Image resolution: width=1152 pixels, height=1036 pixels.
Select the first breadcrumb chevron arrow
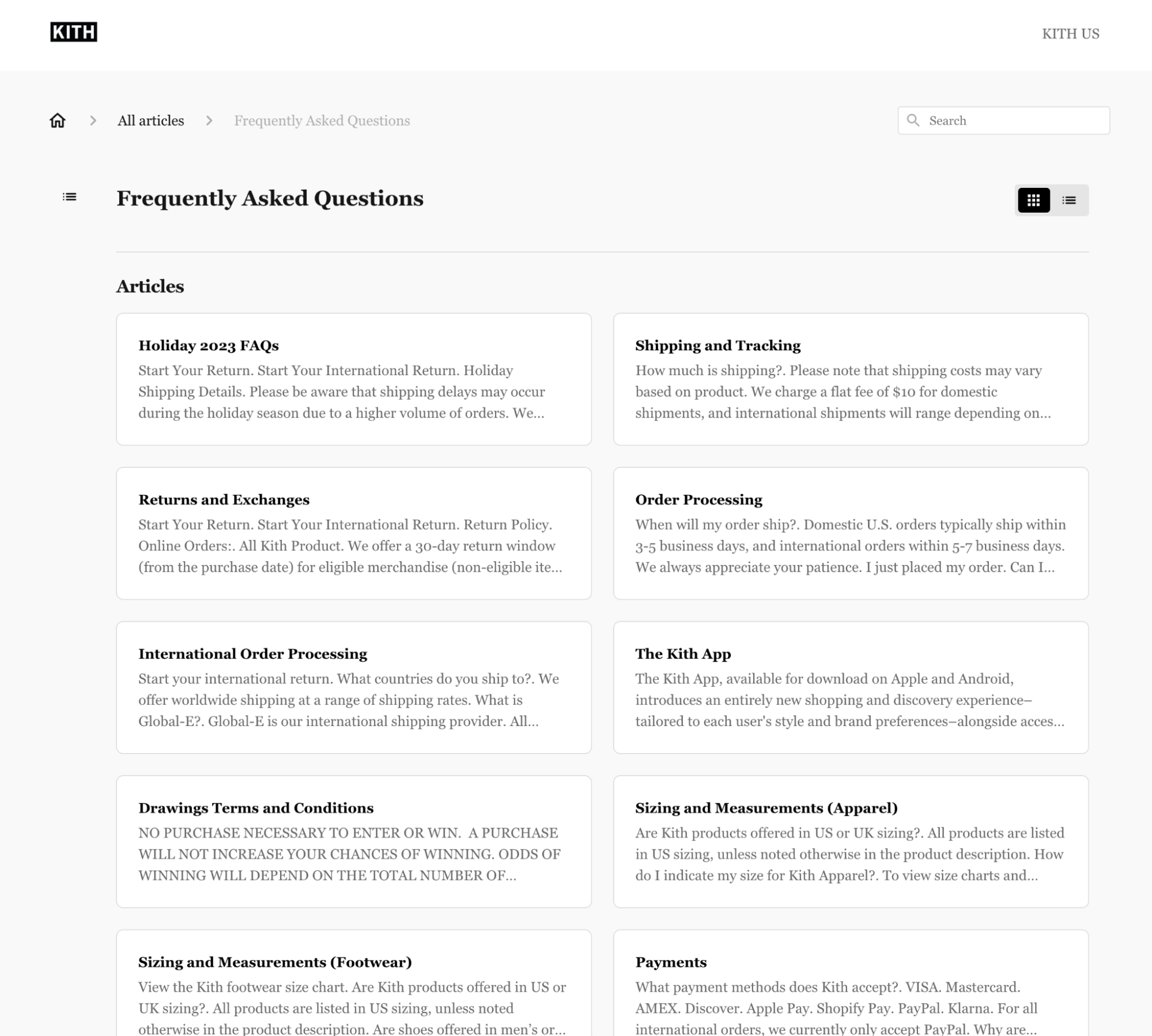click(x=92, y=121)
